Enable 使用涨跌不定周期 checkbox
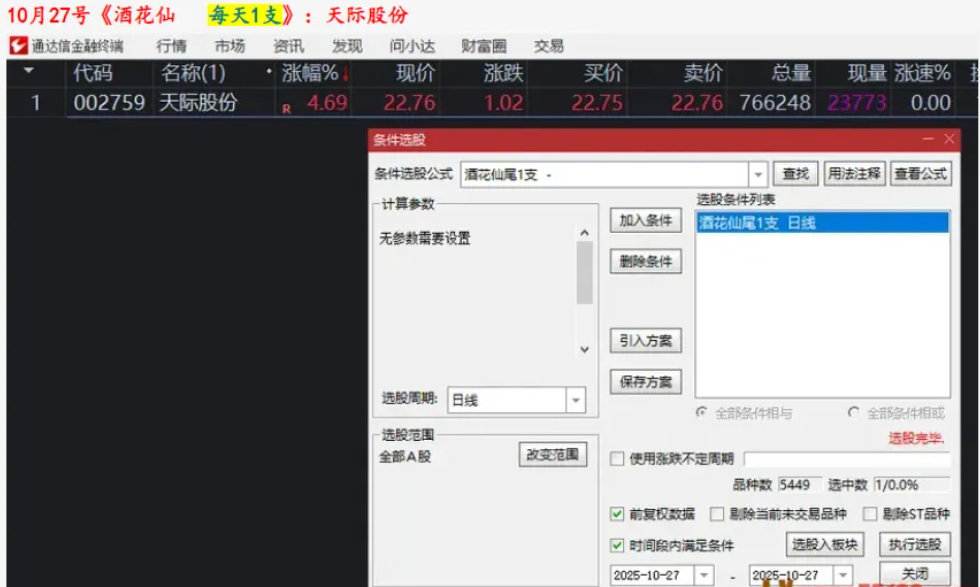980x587 pixels. pos(618,459)
